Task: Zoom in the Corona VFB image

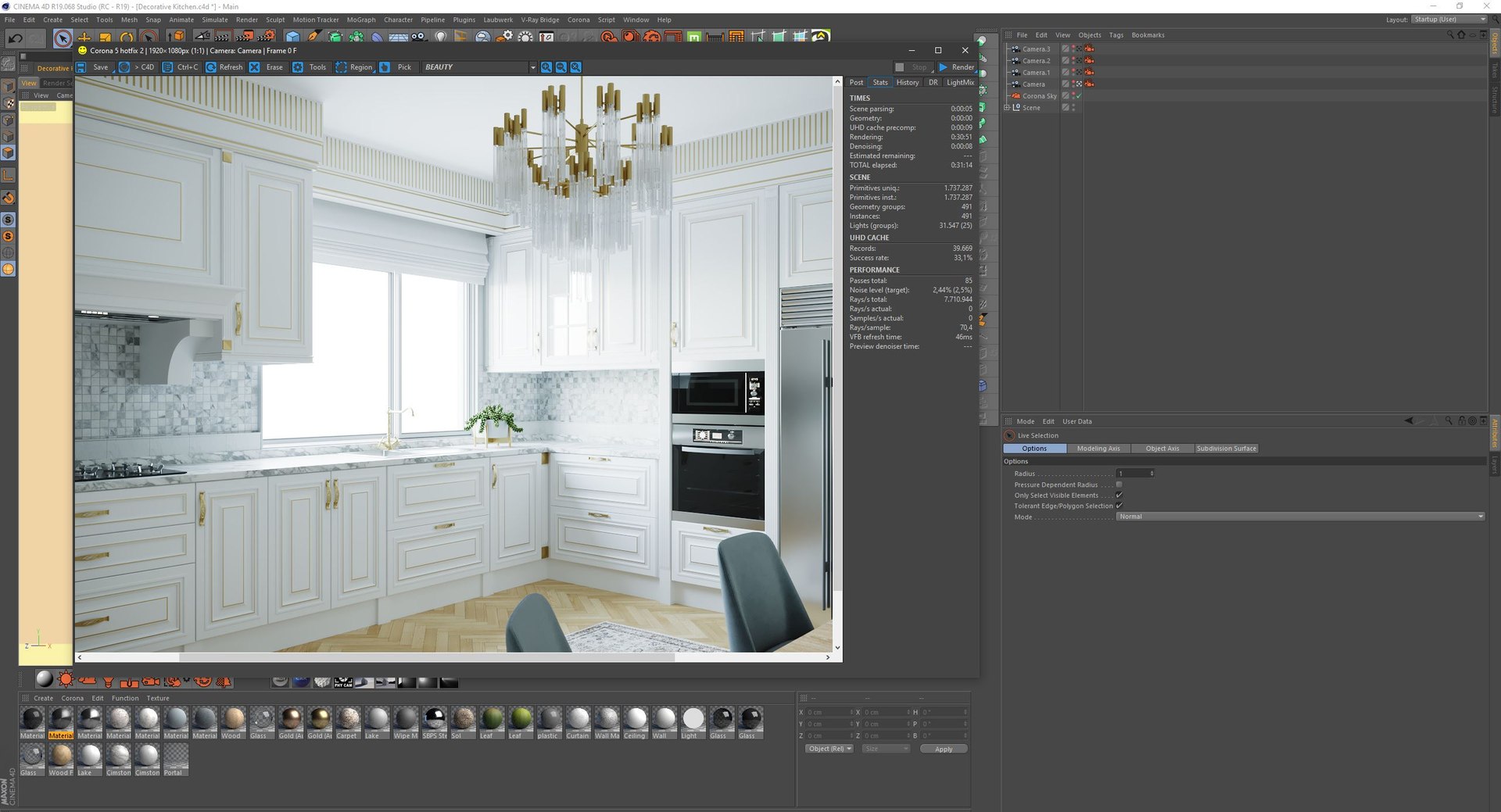Action: tap(546, 67)
